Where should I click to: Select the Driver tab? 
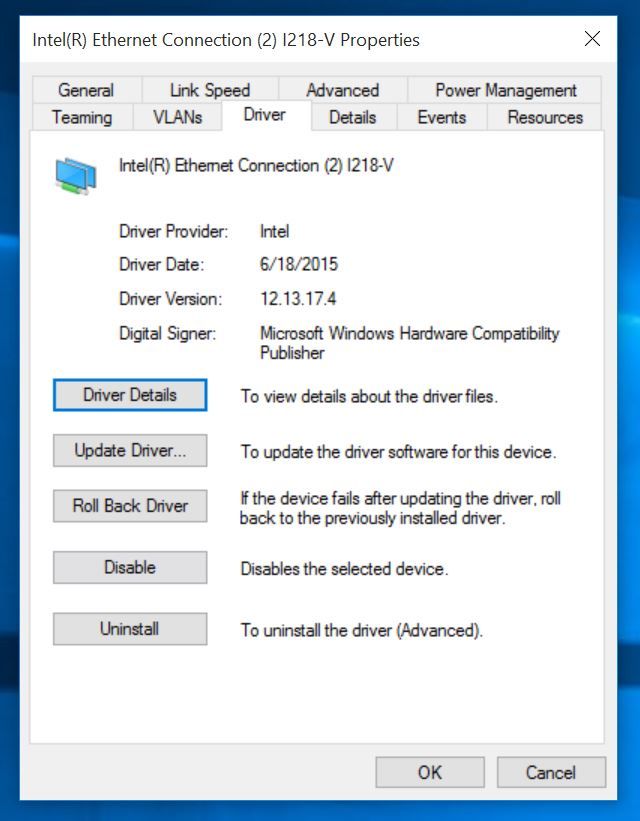[x=265, y=115]
